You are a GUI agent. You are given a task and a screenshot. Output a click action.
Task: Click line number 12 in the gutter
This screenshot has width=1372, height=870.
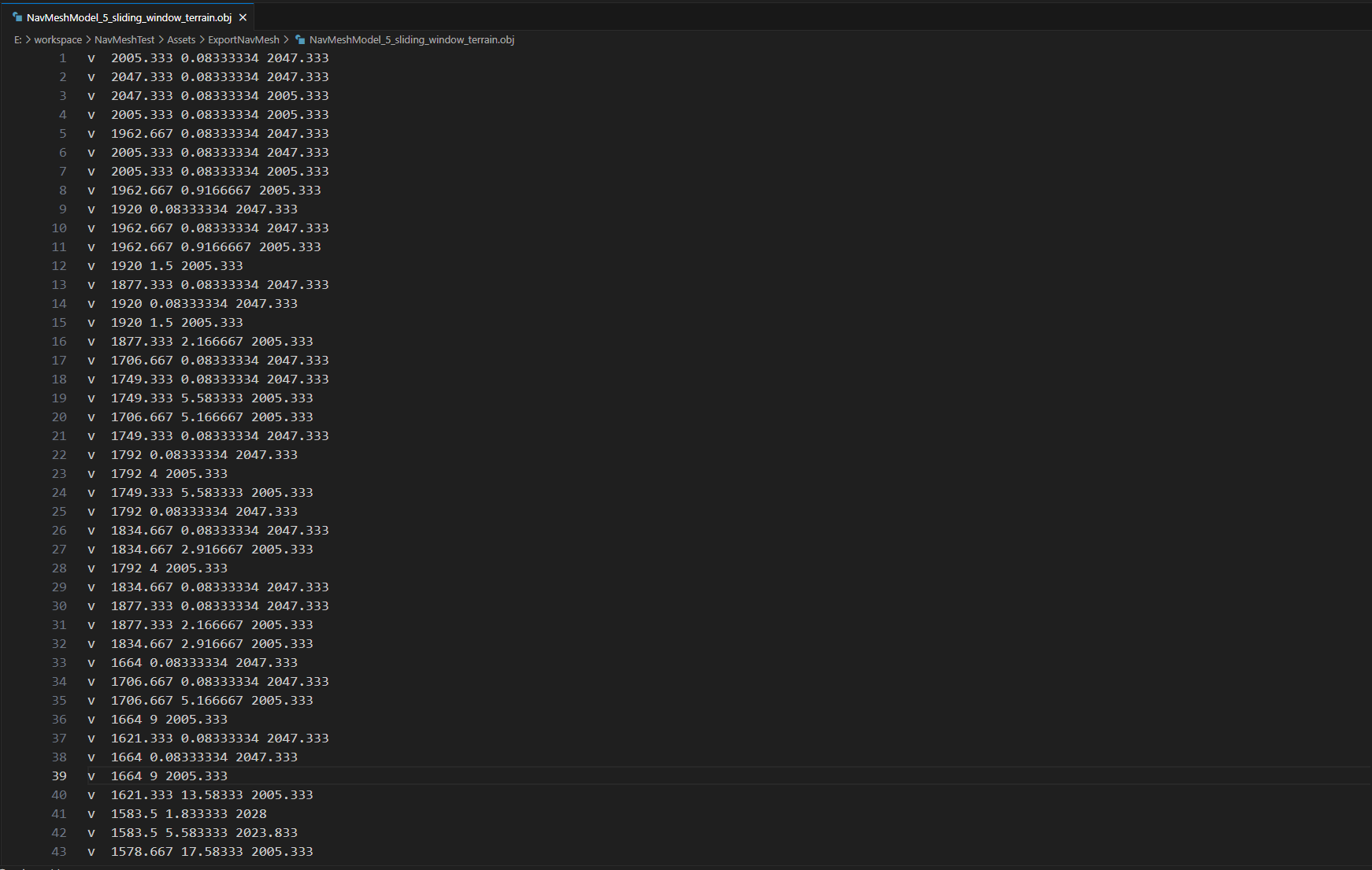tap(59, 266)
